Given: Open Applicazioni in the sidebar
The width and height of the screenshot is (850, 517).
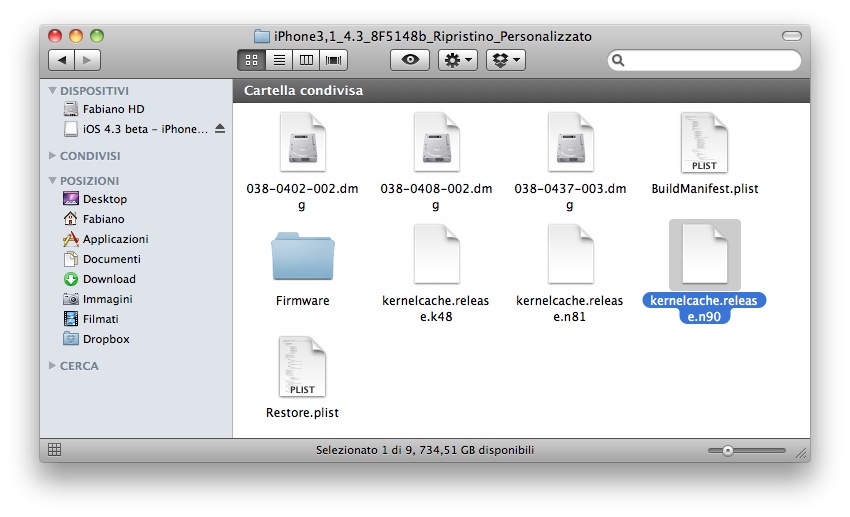Looking at the screenshot, I should (x=115, y=239).
